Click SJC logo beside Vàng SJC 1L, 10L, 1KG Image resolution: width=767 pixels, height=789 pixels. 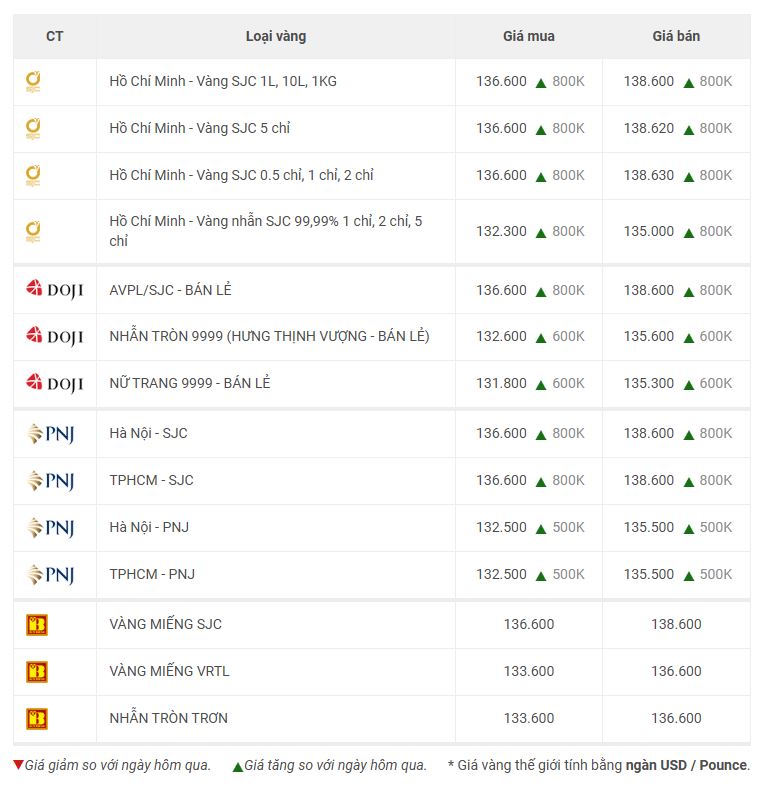click(33, 81)
